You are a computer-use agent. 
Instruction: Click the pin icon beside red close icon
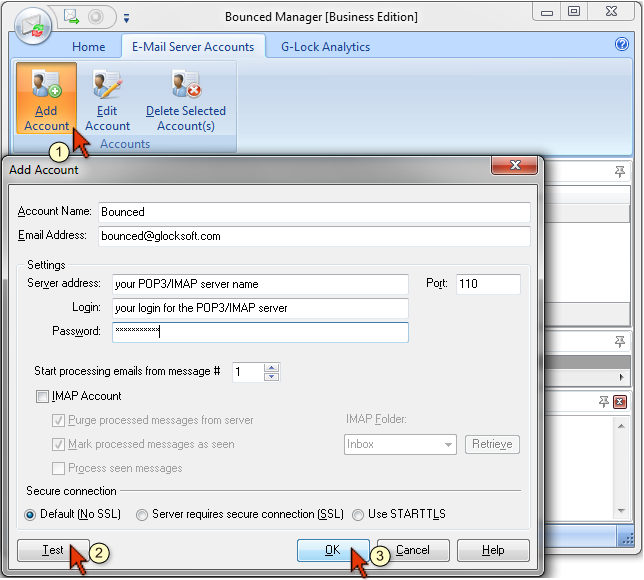603,401
